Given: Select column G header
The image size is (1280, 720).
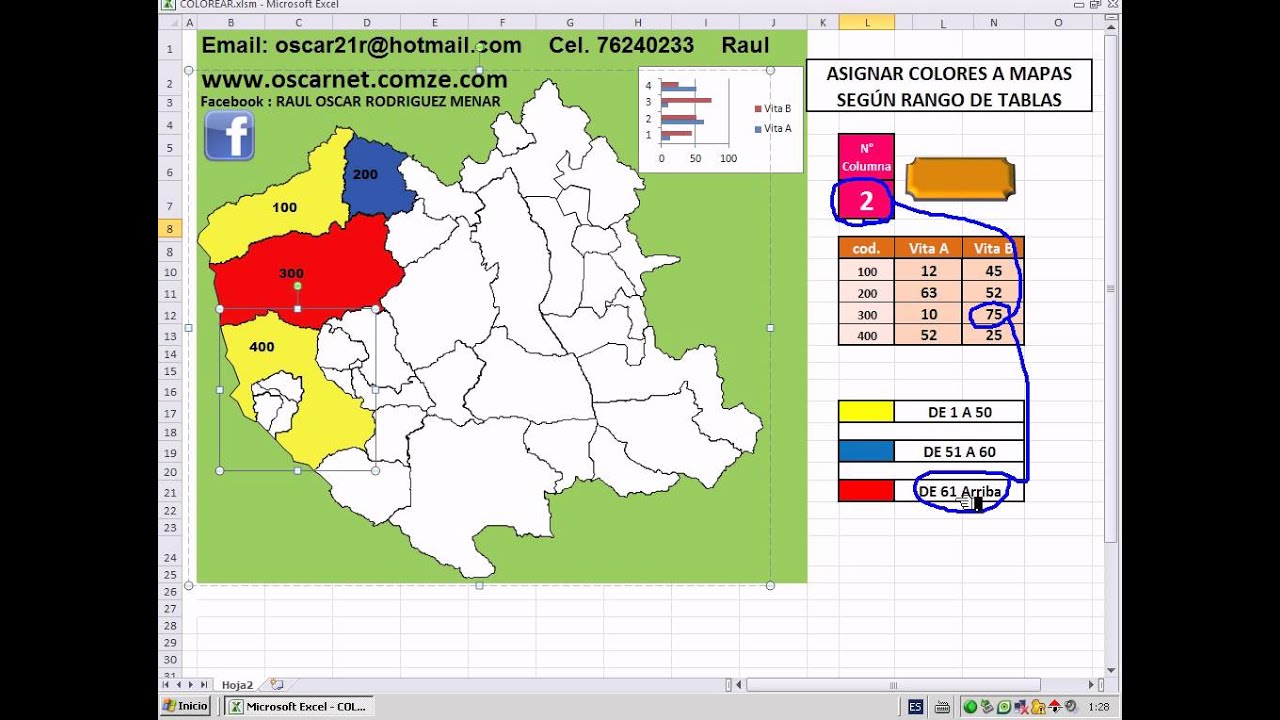Looking at the screenshot, I should point(570,22).
